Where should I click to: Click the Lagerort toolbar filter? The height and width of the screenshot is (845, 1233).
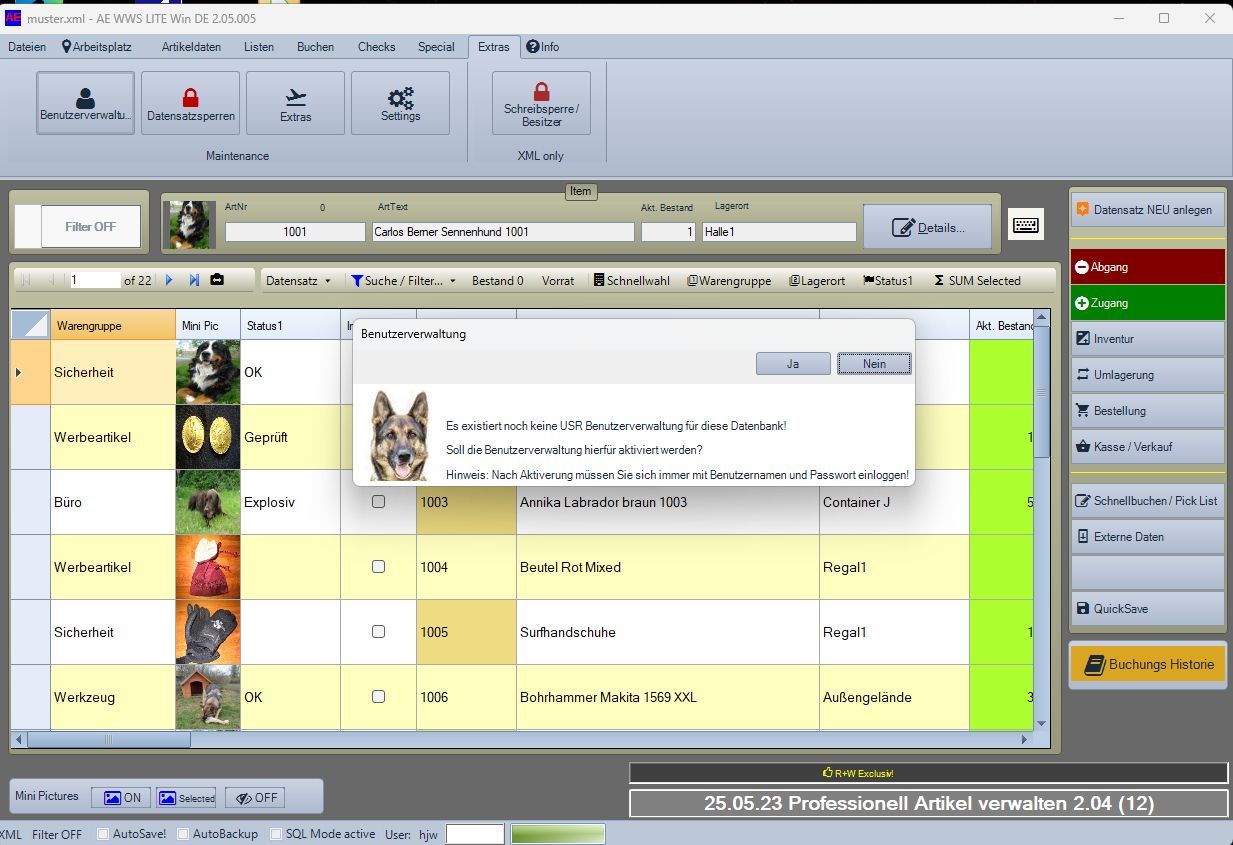[817, 281]
